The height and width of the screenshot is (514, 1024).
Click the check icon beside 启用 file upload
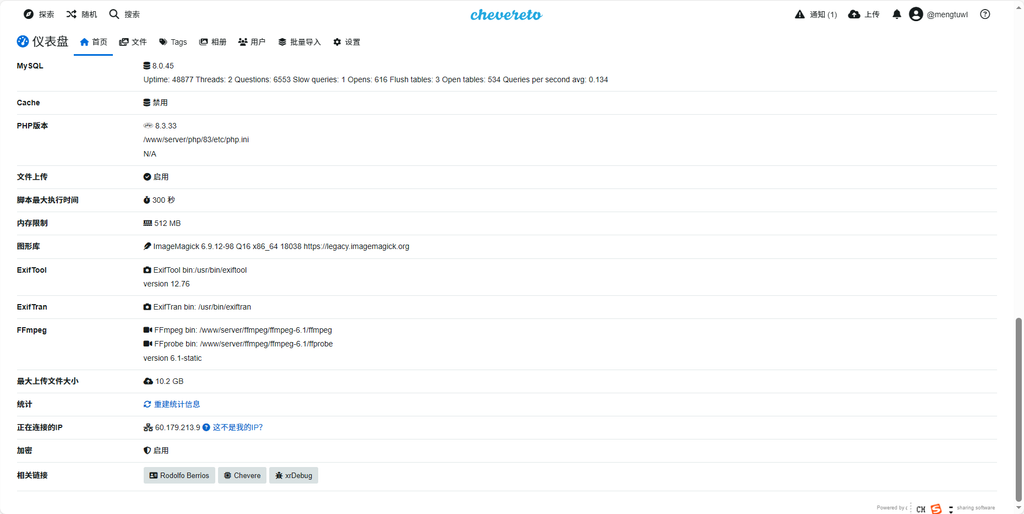coord(147,177)
